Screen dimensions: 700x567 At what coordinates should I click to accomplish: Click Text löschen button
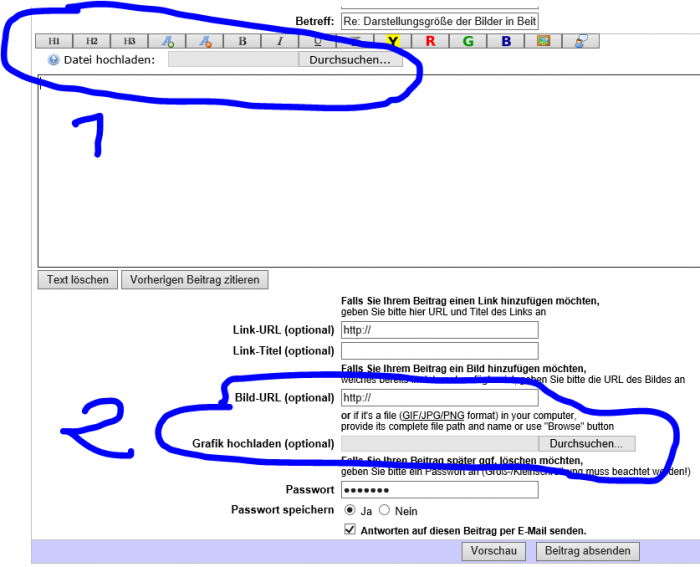point(78,279)
